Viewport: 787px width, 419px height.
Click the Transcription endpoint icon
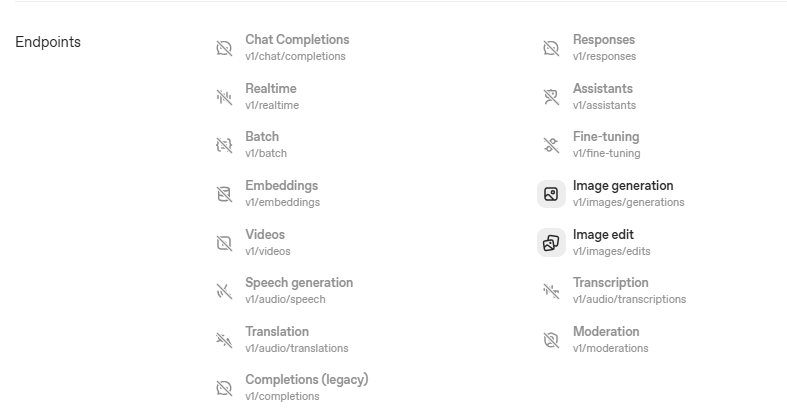pyautogui.click(x=551, y=291)
